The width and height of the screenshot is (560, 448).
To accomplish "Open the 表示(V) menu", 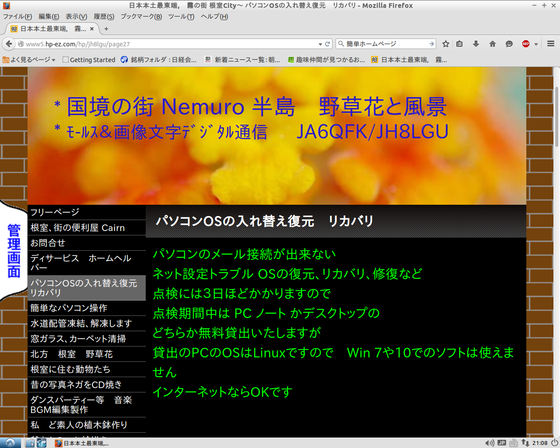I will (76, 16).
